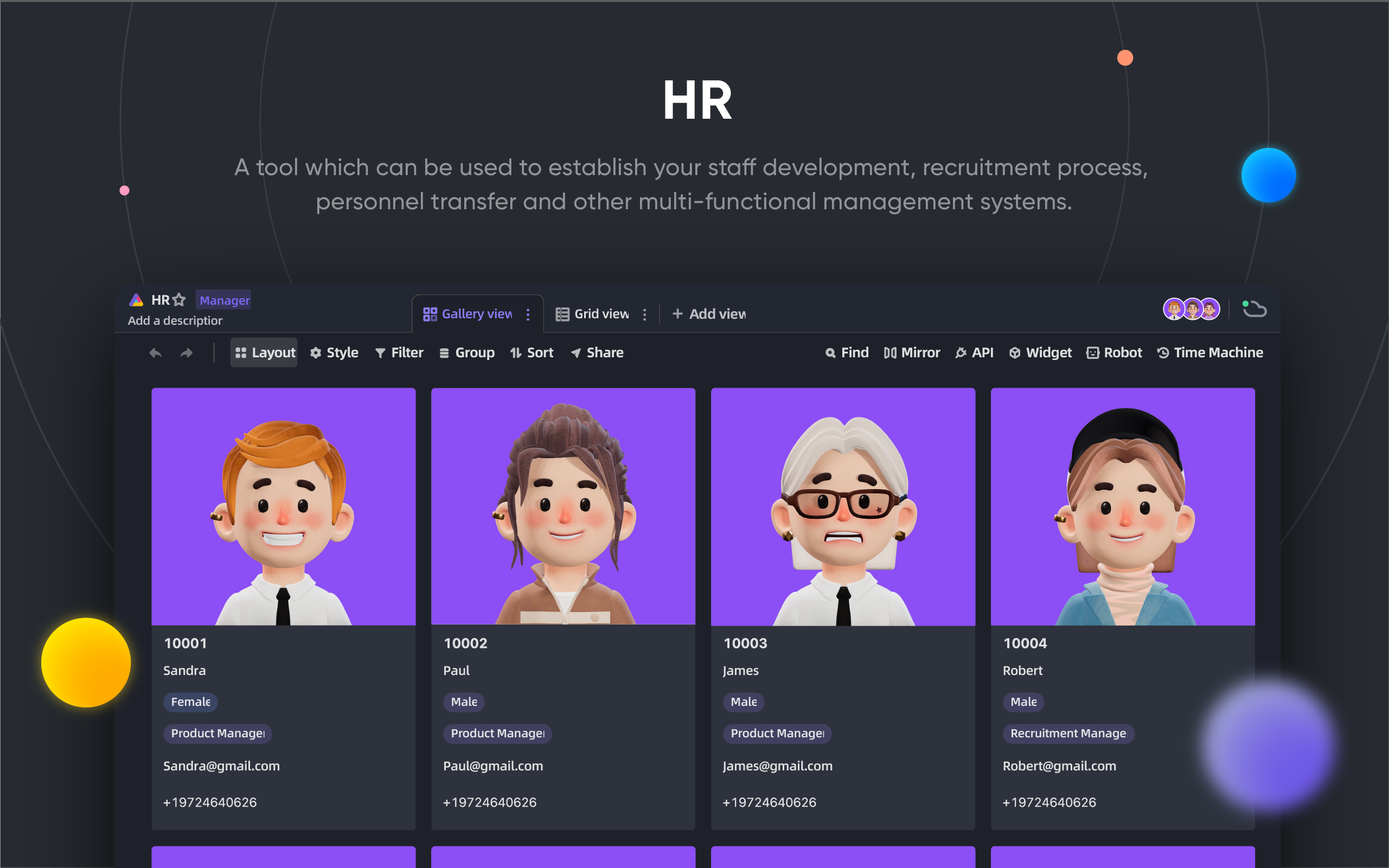Open the API panel
Screen dimensions: 1389x868
coord(974,352)
